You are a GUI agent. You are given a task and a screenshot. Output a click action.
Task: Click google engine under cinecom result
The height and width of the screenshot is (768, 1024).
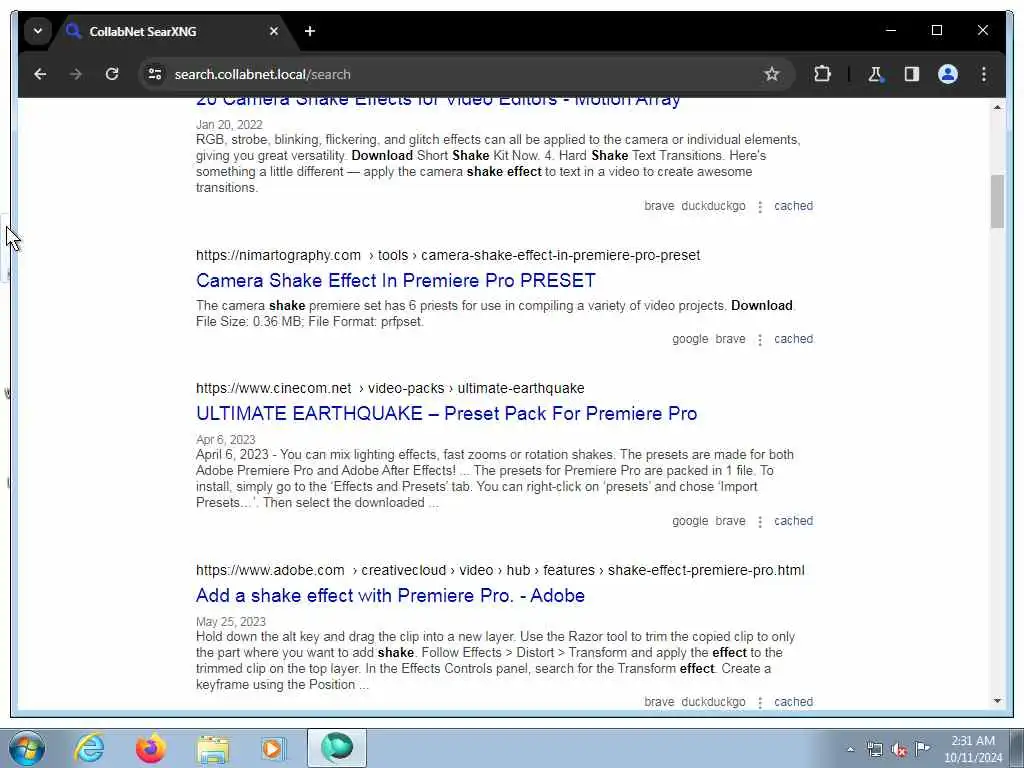690,521
